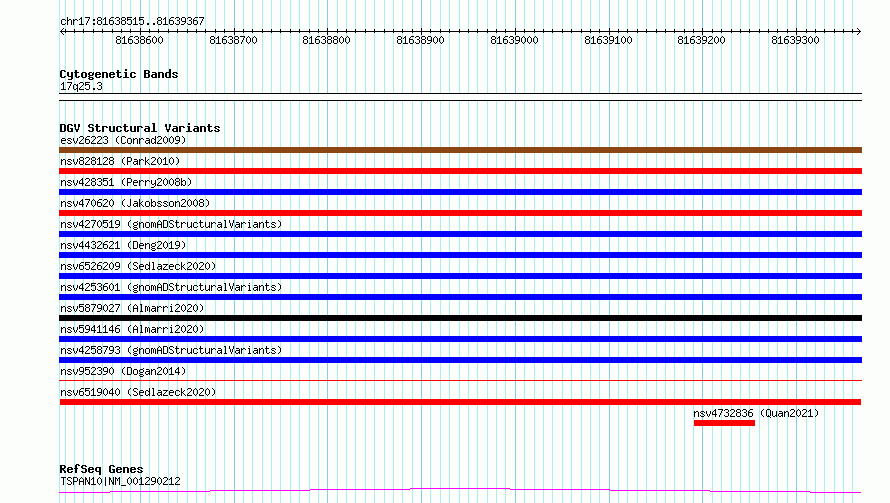
Task: Click nsv4432621 (Deng2019) label
Action: click(123, 245)
